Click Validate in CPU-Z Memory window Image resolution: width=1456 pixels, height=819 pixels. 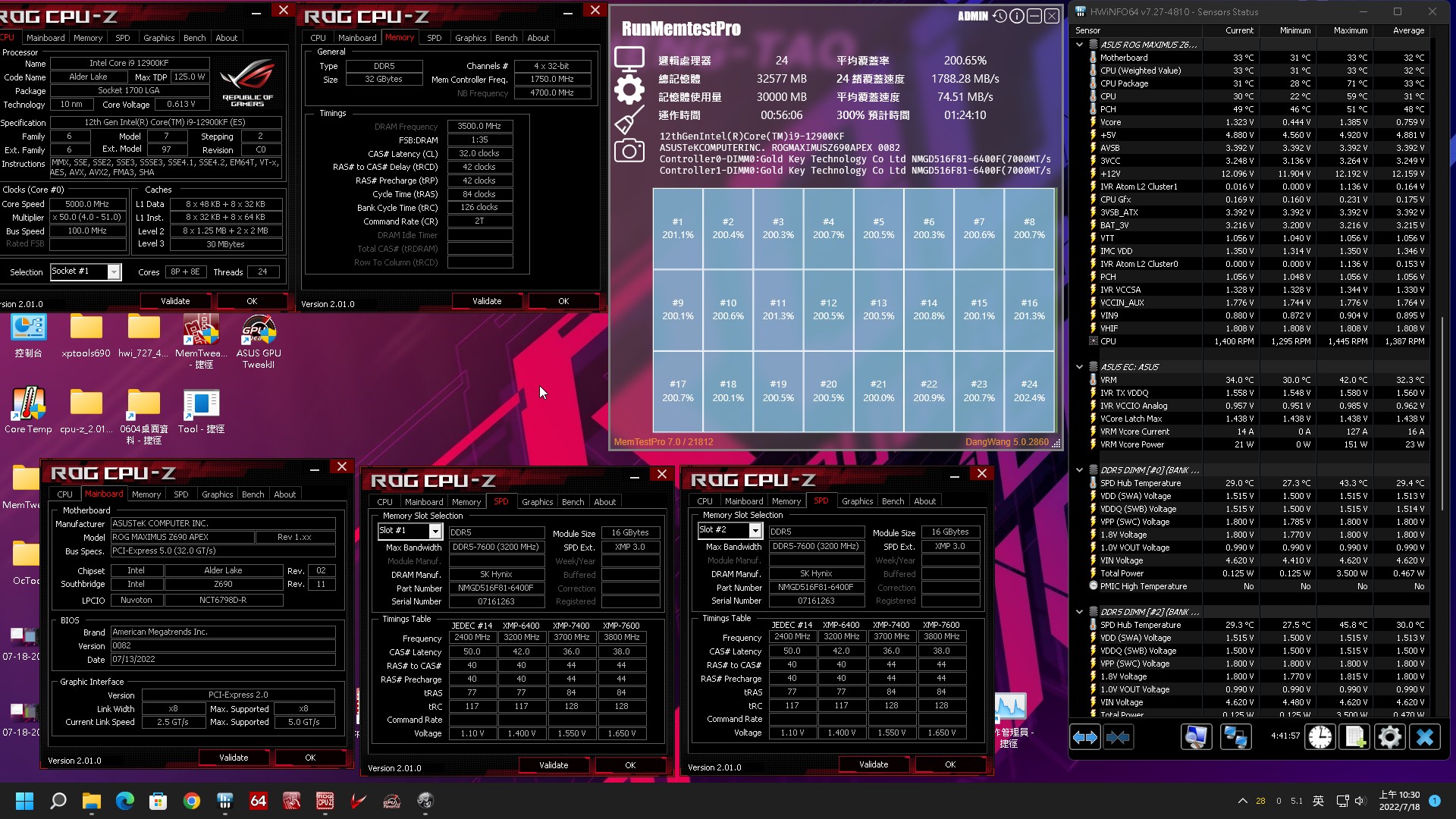(x=487, y=301)
